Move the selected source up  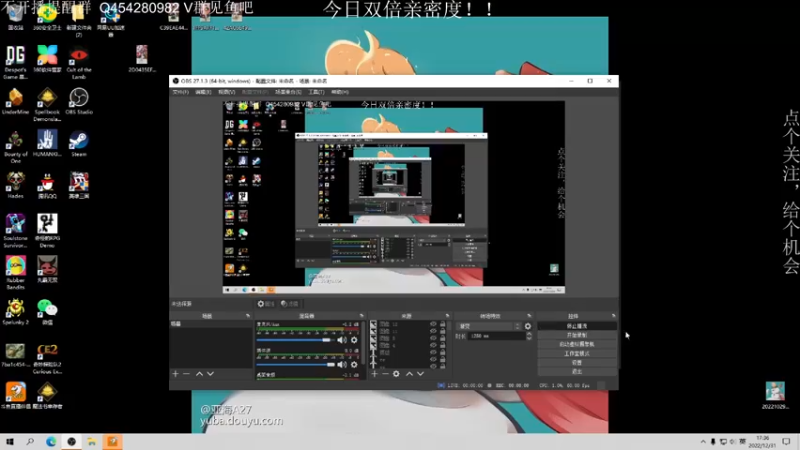tap(409, 374)
